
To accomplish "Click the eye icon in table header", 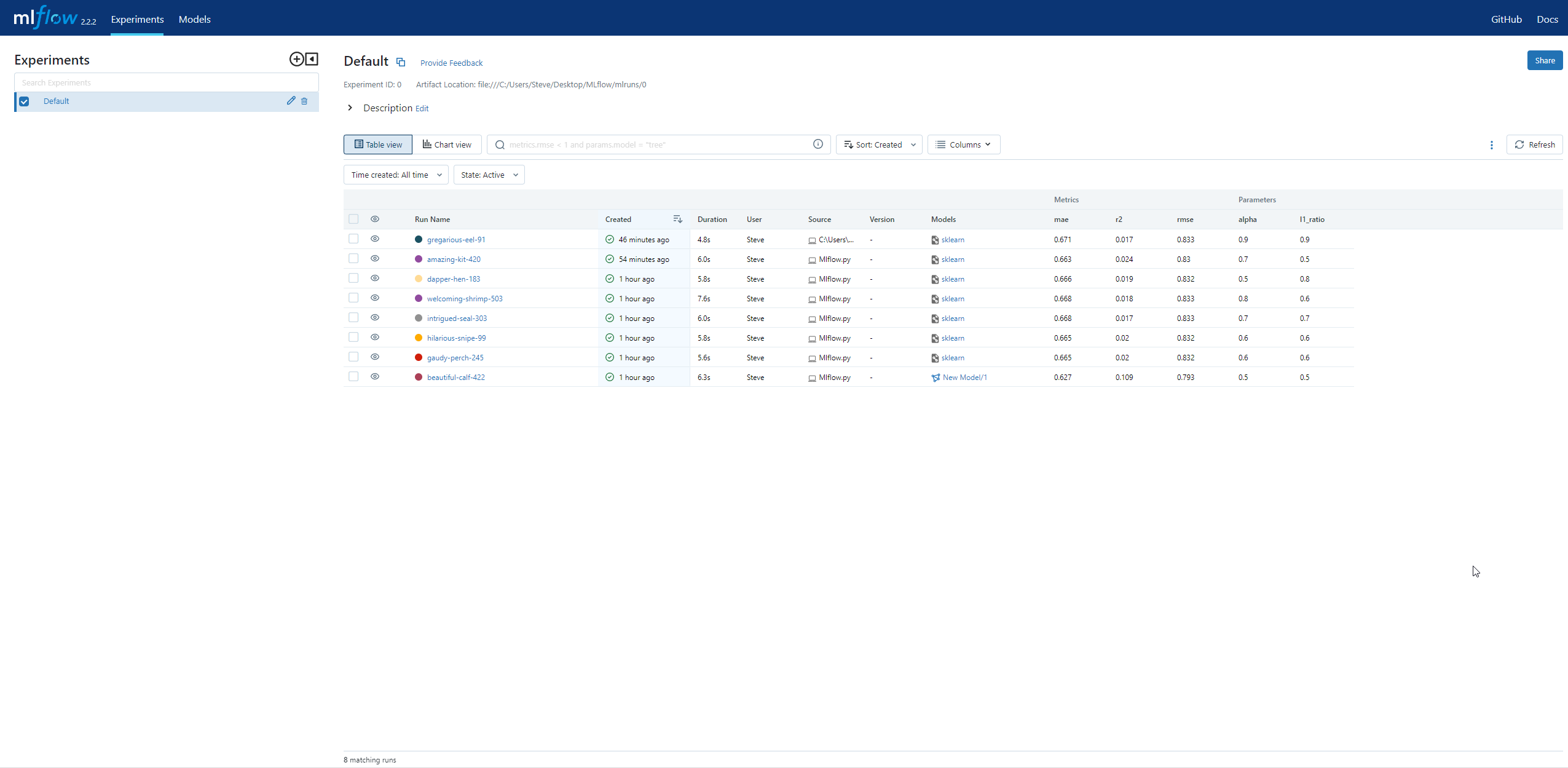I will (x=375, y=219).
